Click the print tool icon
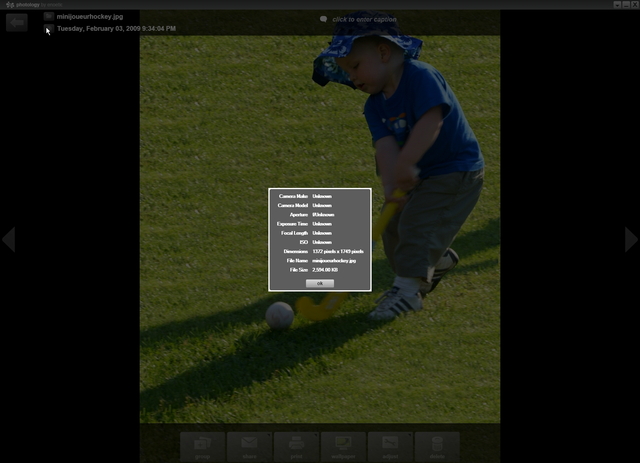Viewport: 640px width, 463px height. [x=297, y=446]
